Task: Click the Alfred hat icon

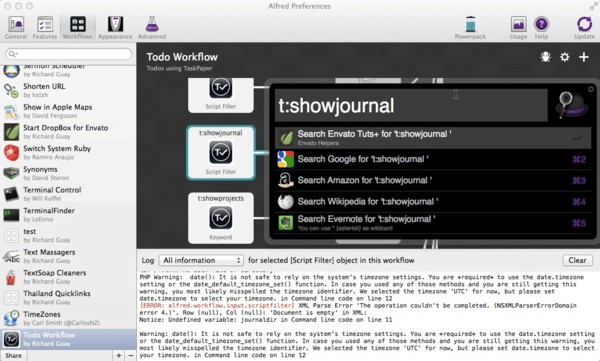Action: pos(571,105)
